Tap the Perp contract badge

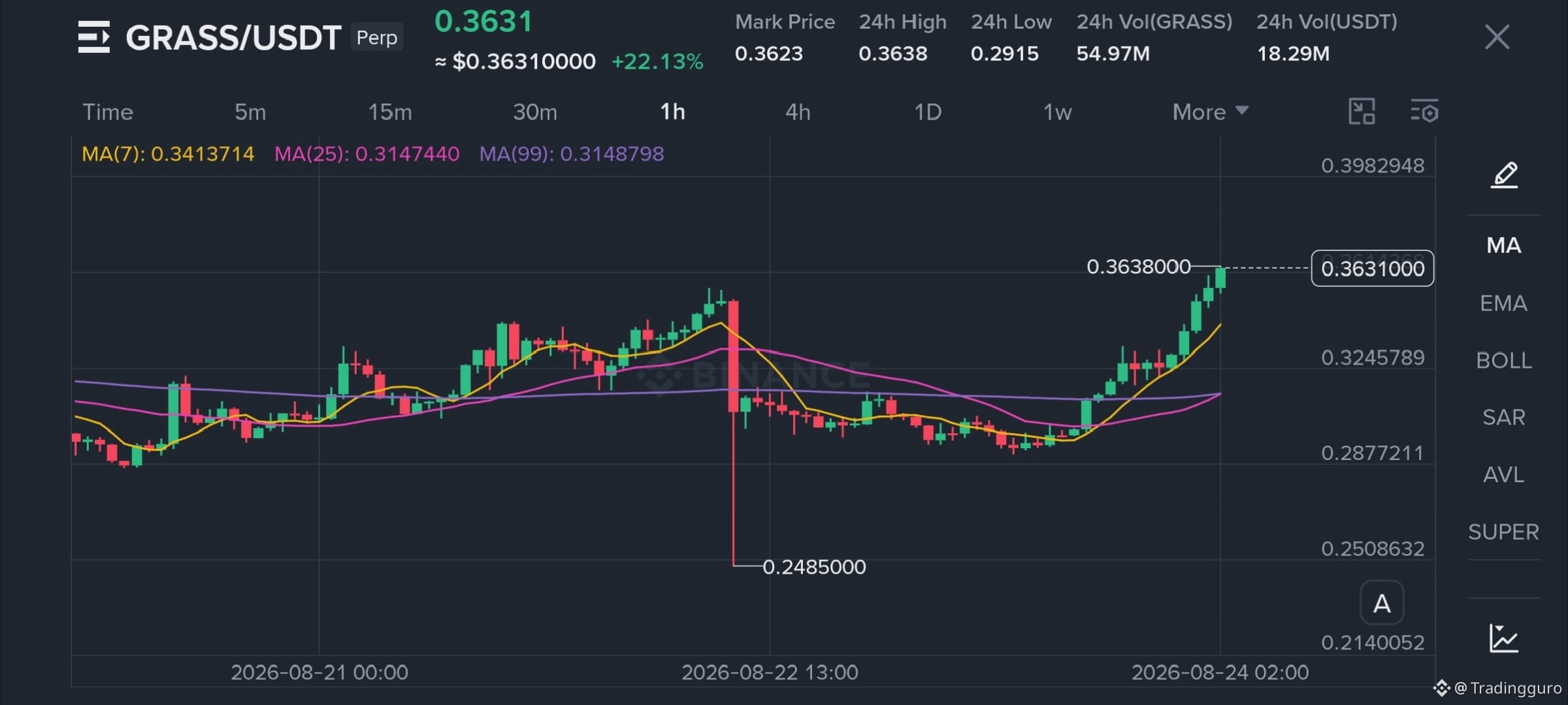click(377, 37)
